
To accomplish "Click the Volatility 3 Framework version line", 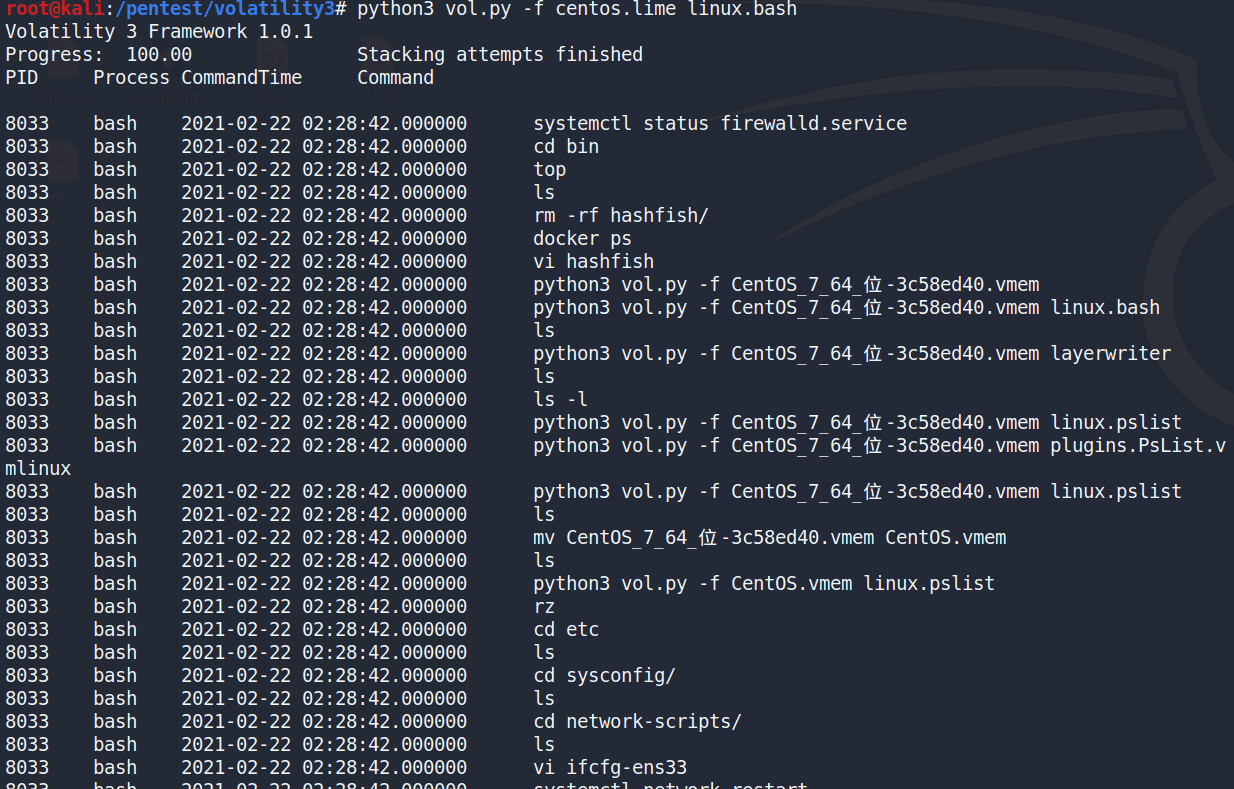I will point(159,32).
